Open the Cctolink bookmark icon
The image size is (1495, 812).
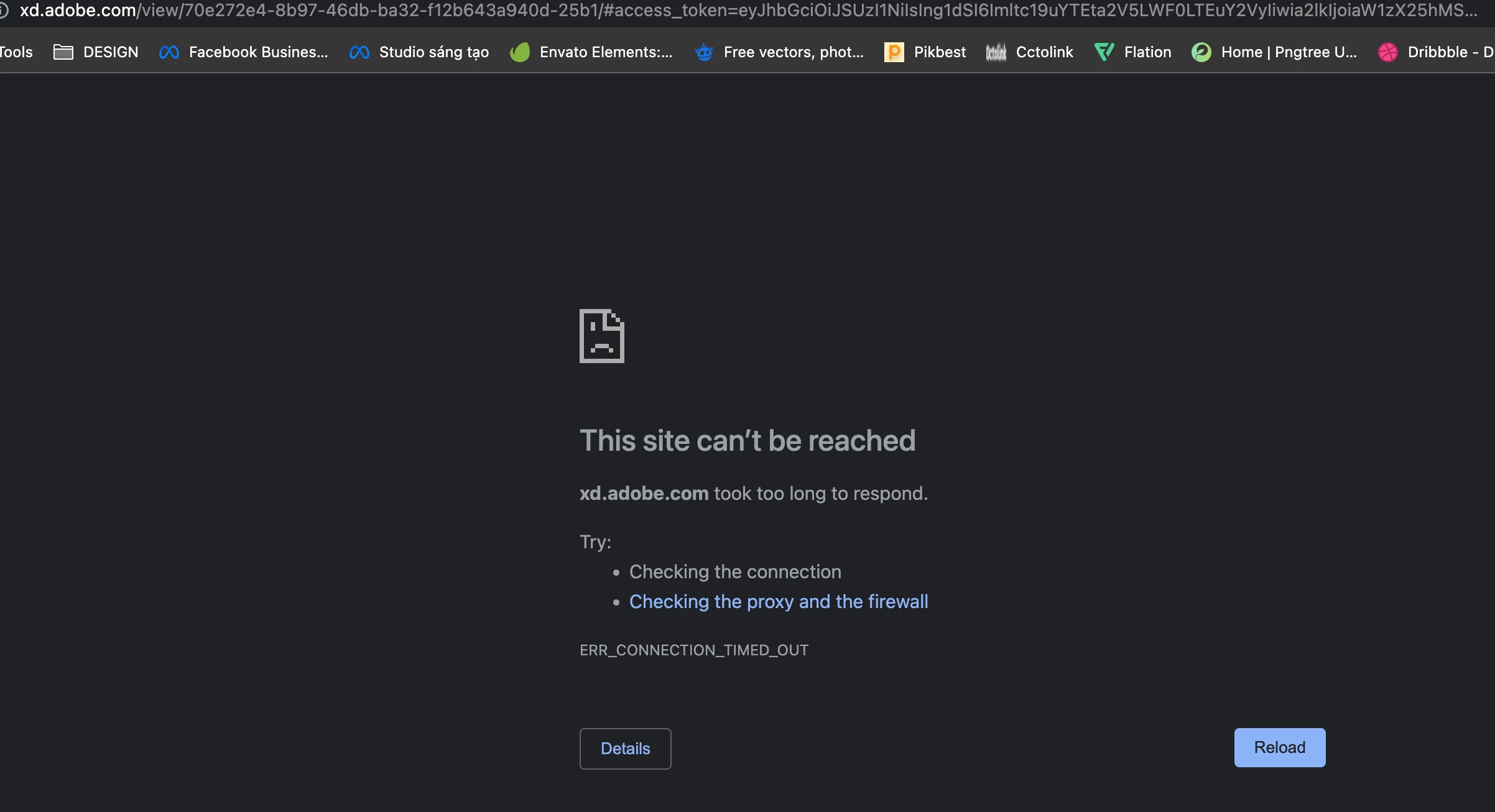click(996, 52)
